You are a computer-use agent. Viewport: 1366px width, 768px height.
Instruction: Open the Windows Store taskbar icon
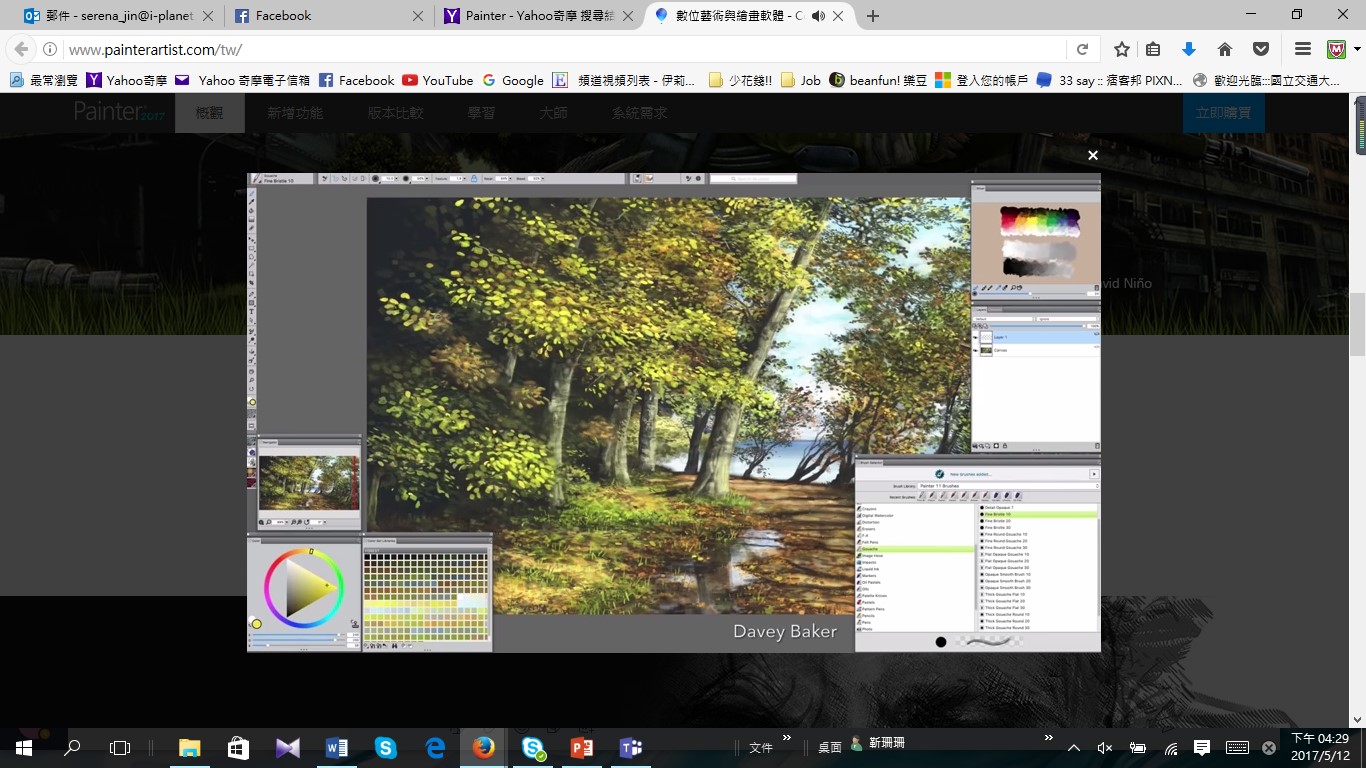pyautogui.click(x=238, y=747)
